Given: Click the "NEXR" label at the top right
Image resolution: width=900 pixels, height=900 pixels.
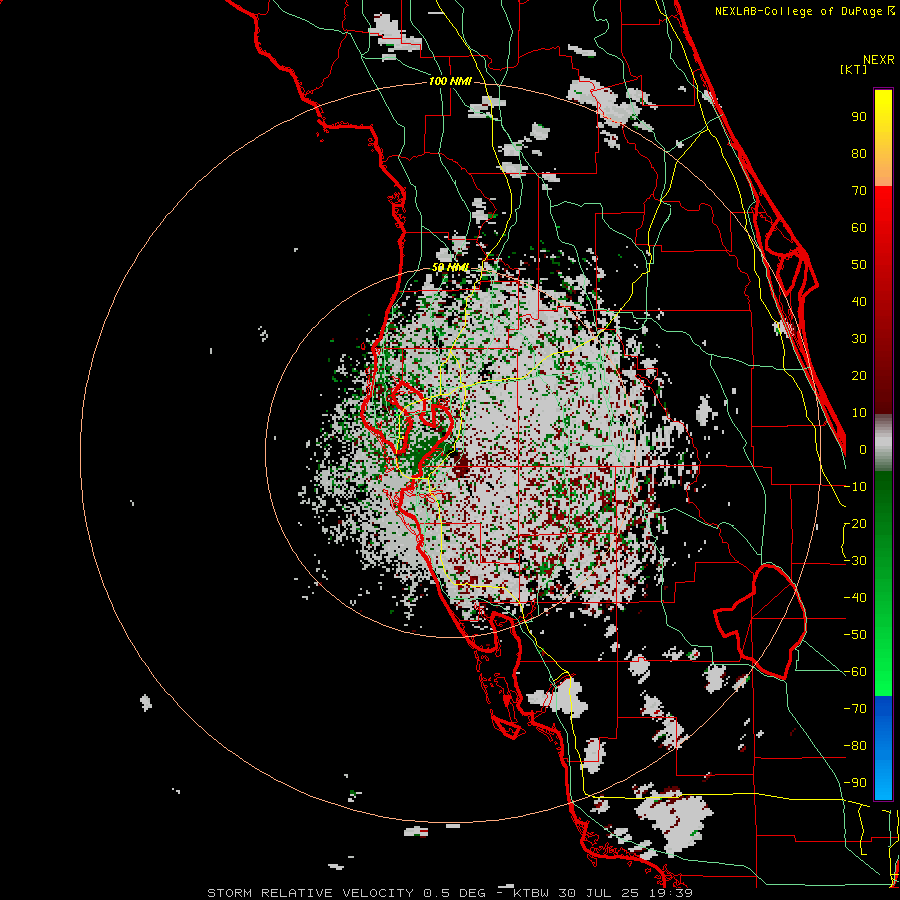Looking at the screenshot, I should tap(879, 59).
